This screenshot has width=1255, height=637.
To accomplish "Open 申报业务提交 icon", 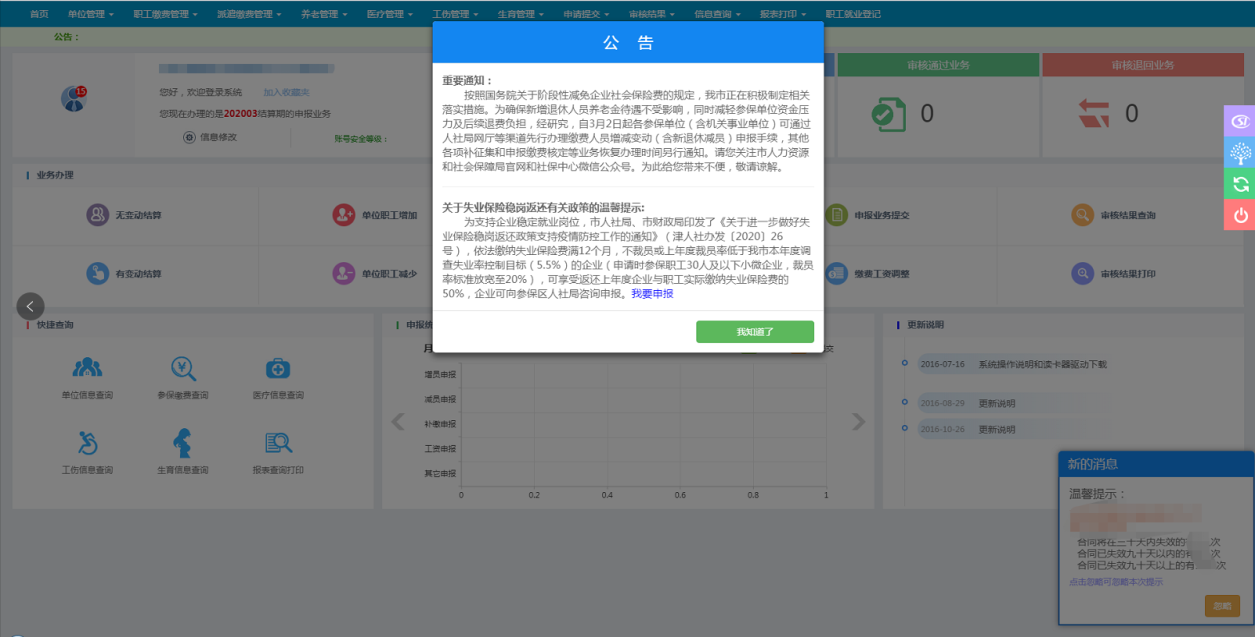I will click(837, 215).
